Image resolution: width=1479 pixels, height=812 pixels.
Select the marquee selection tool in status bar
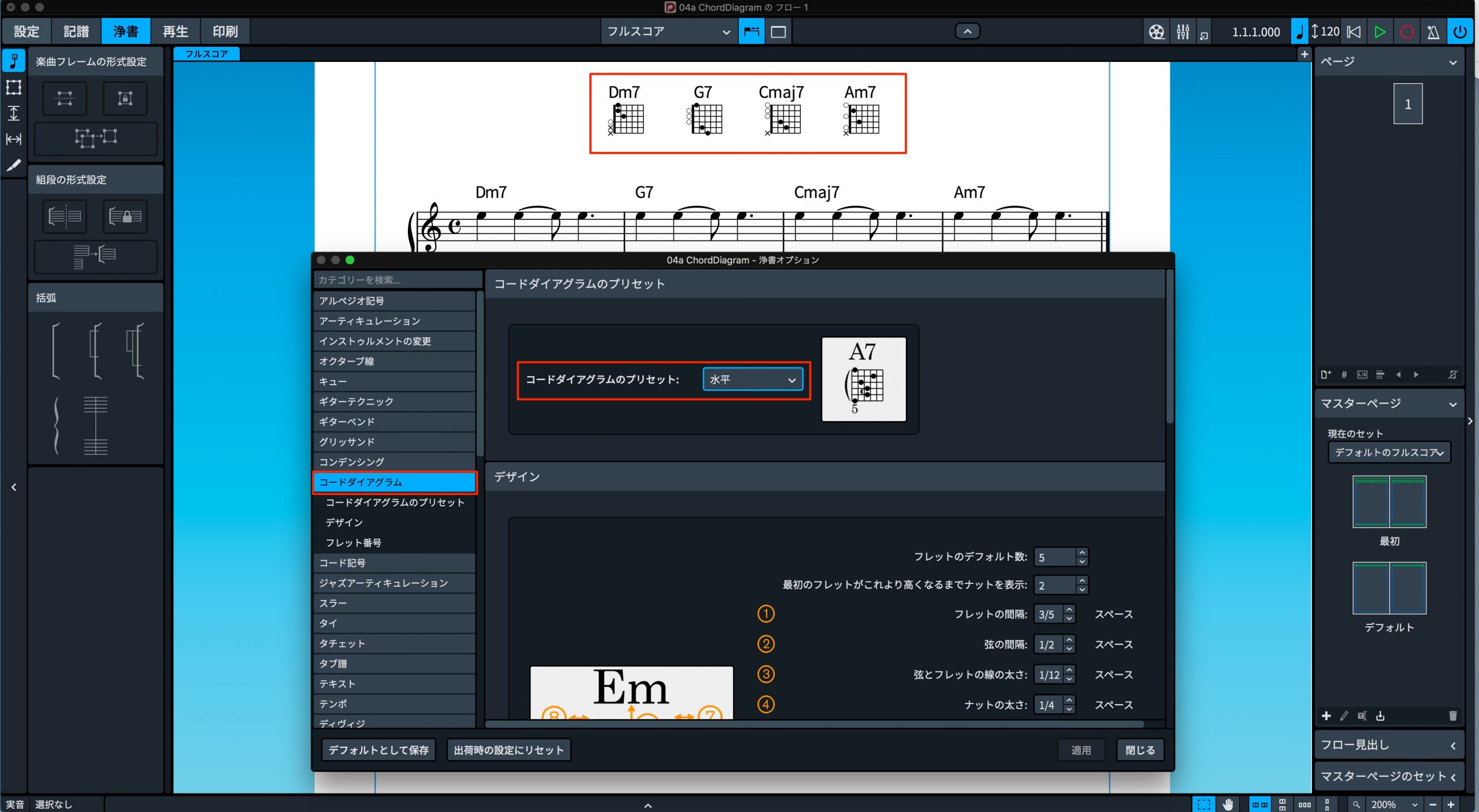point(1204,804)
